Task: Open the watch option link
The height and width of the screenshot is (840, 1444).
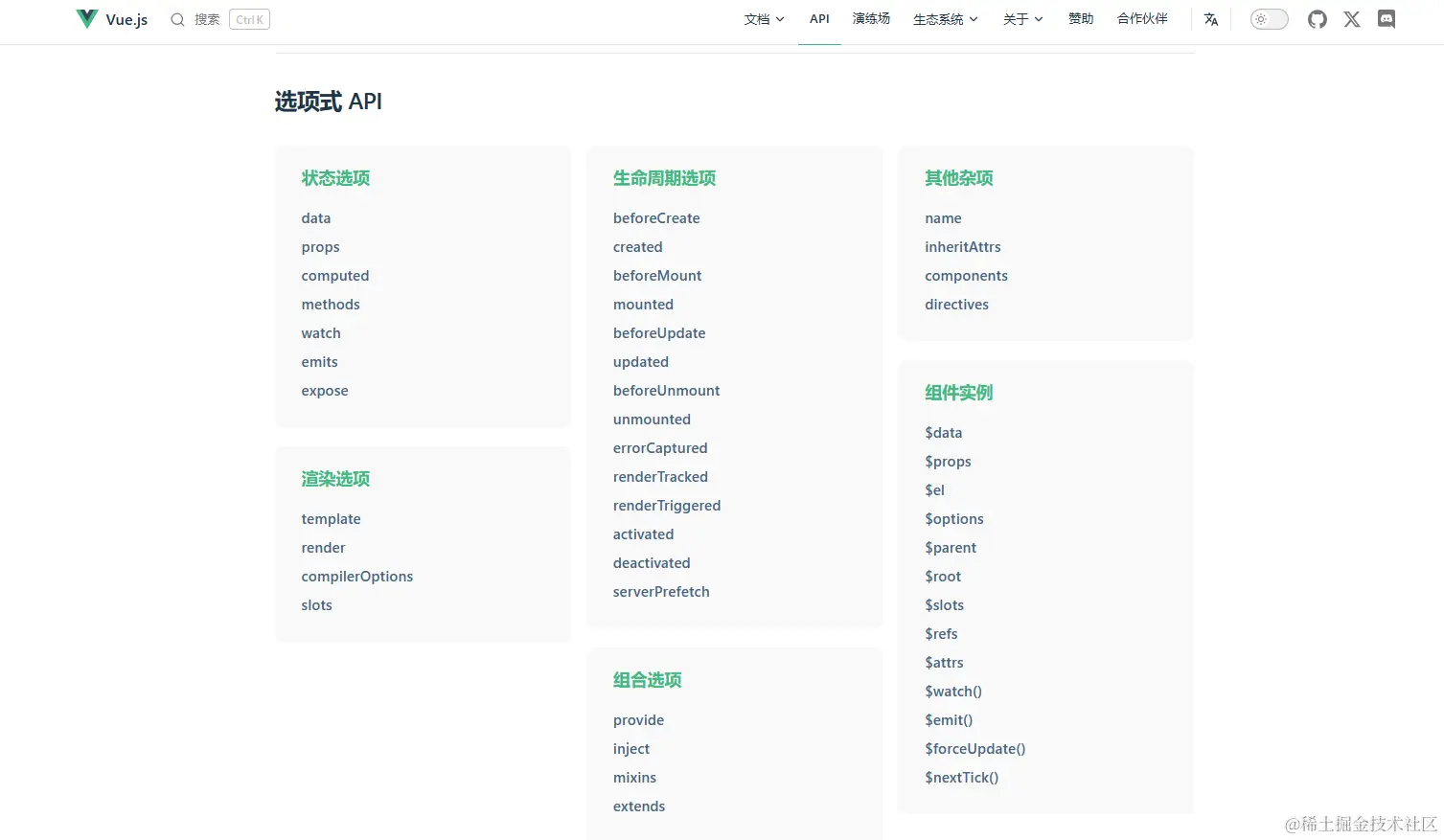Action: 321,333
